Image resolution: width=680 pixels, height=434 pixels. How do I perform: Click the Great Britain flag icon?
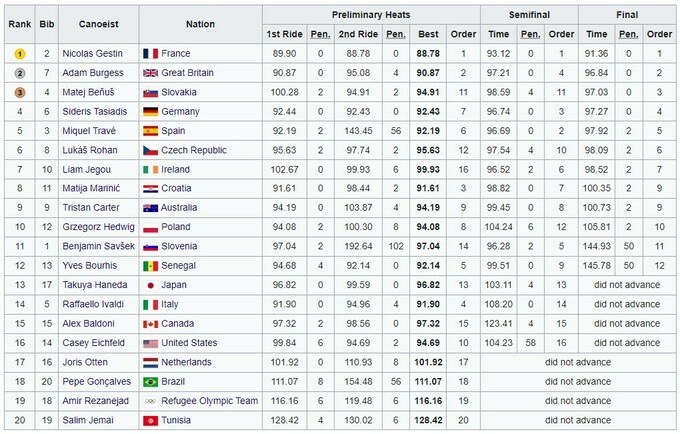pyautogui.click(x=151, y=72)
